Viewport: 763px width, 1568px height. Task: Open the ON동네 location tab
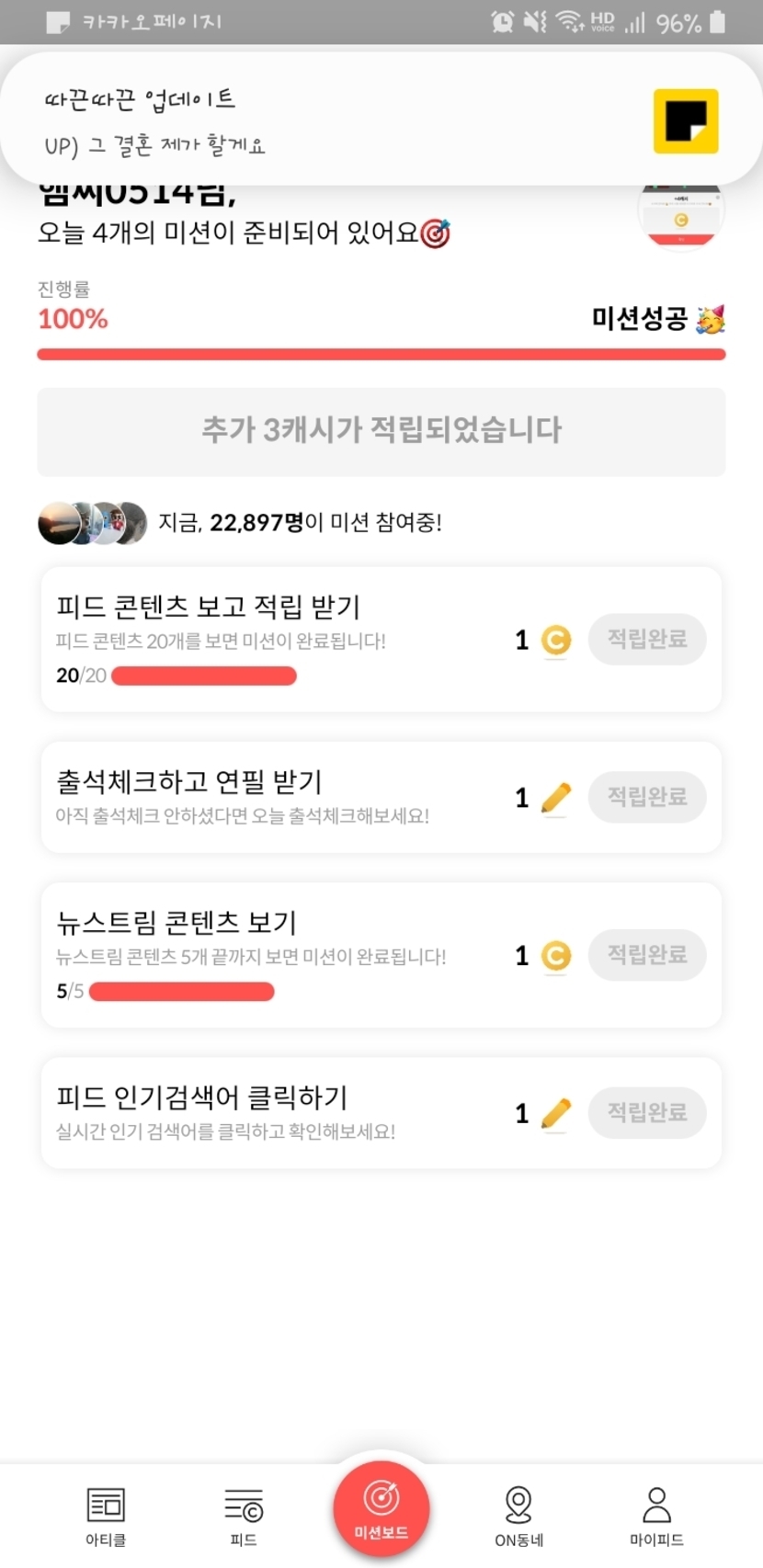[518, 1516]
